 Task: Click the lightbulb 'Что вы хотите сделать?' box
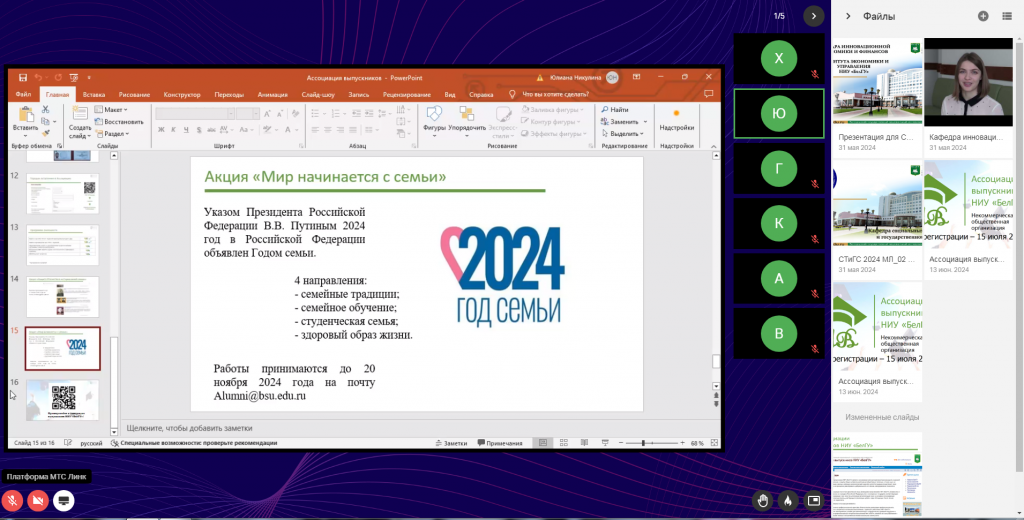point(547,95)
